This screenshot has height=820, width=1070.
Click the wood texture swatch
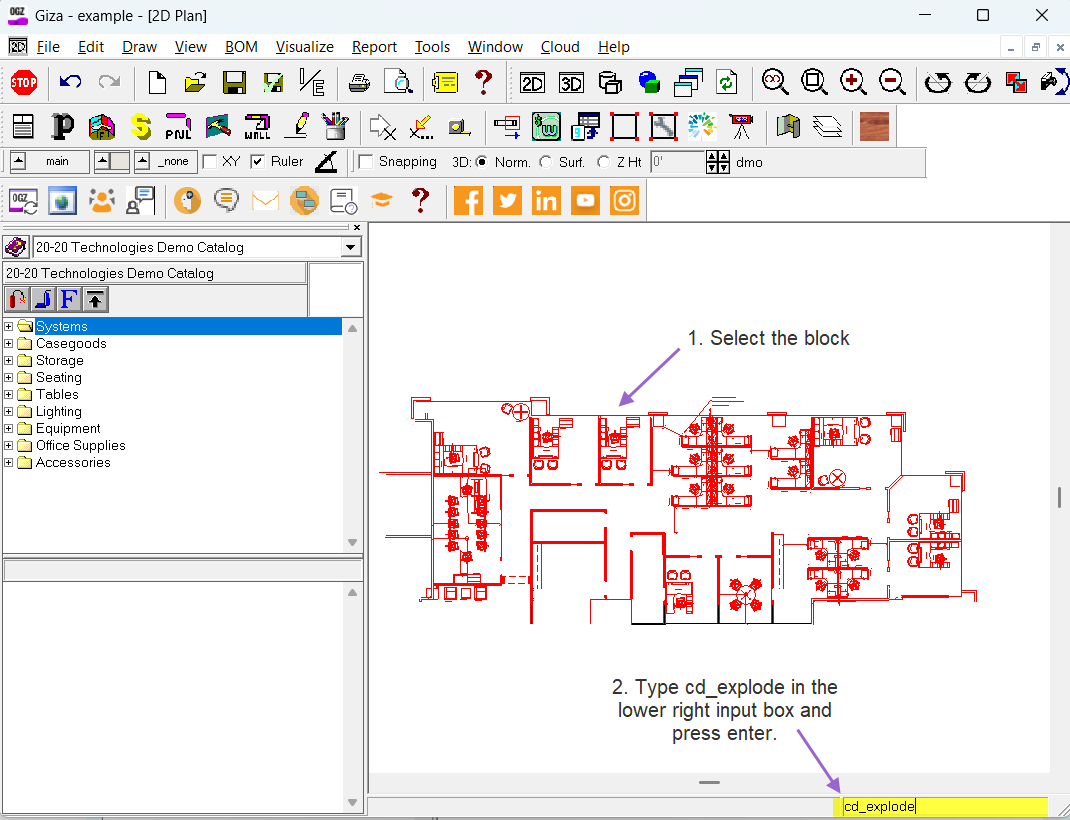click(874, 127)
